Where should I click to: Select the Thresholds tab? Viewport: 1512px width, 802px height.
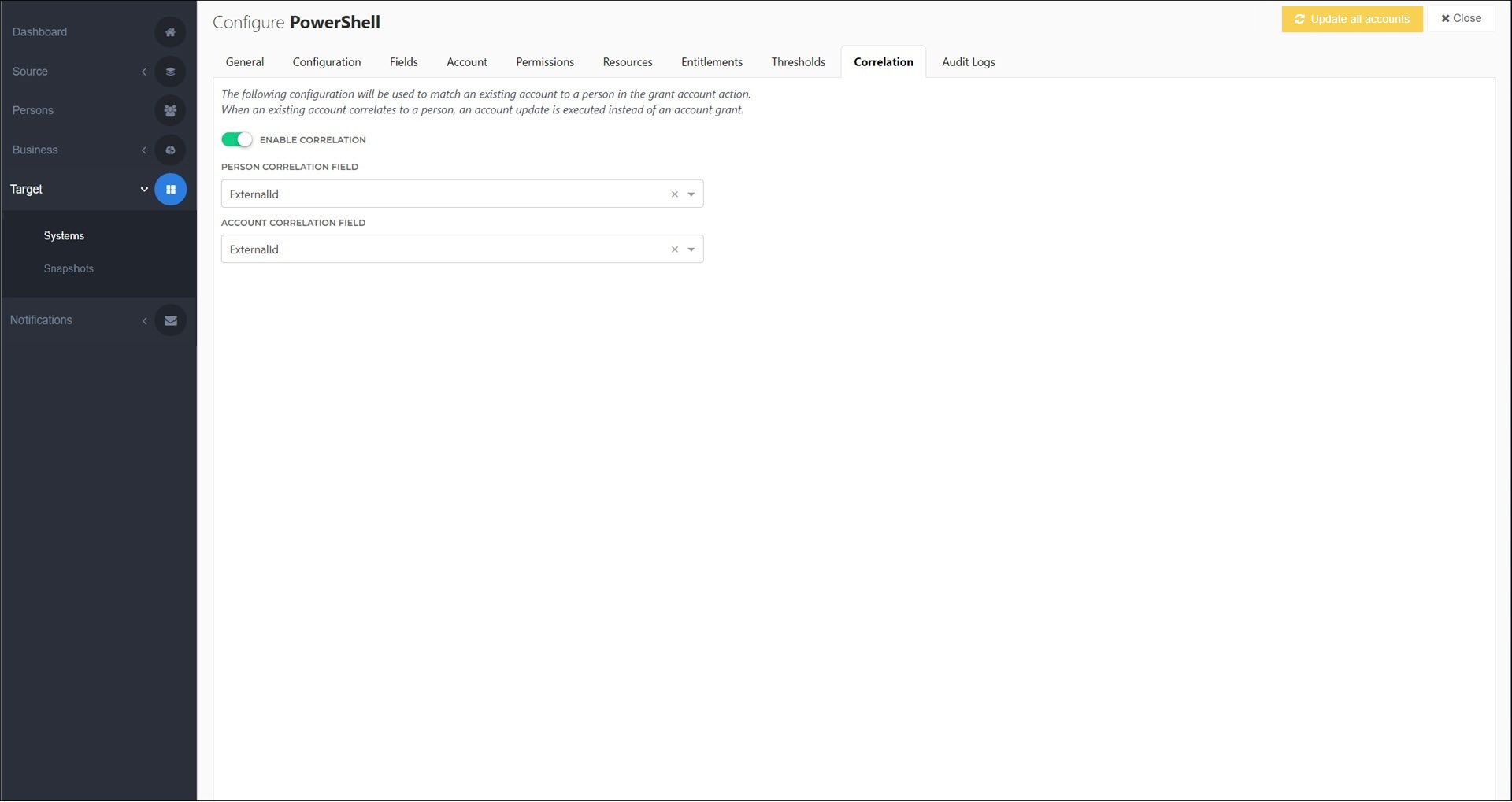tap(799, 62)
